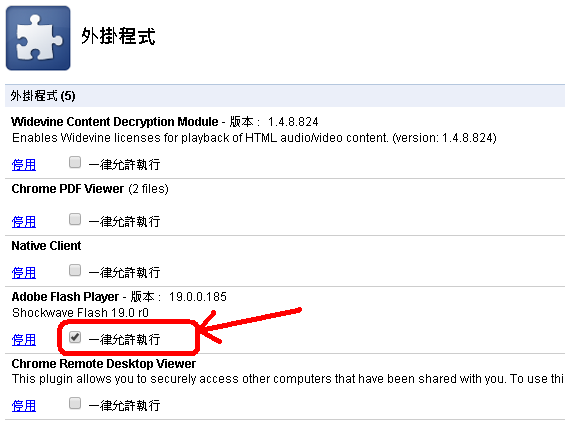Click the Shockwave Flash 19.0 r0 description
Screen dimensions: 565x432
[80, 312]
